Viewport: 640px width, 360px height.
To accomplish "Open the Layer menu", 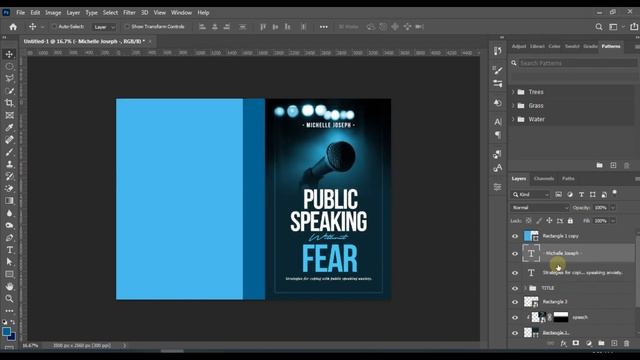I will point(73,13).
